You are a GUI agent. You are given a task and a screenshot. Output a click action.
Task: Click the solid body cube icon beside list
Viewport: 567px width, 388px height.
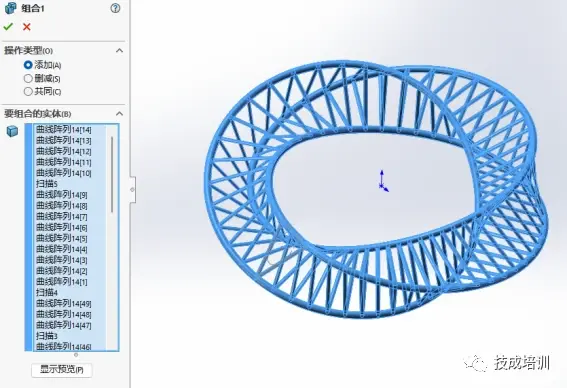[12, 131]
